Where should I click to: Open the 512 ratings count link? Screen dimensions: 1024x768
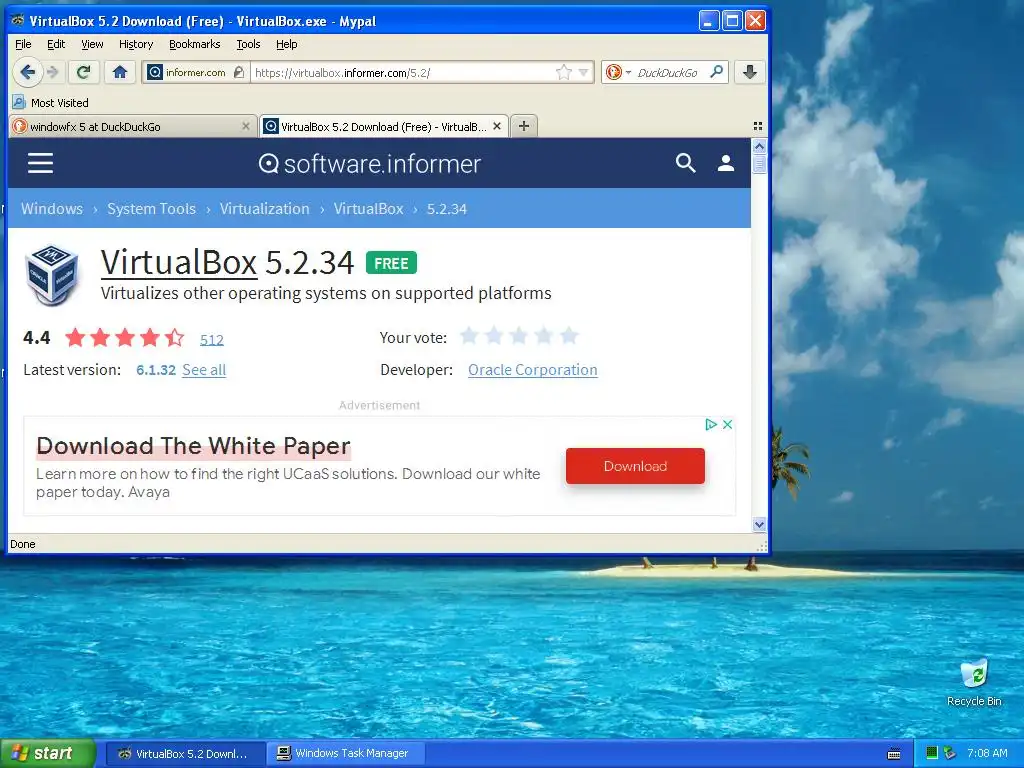point(212,340)
